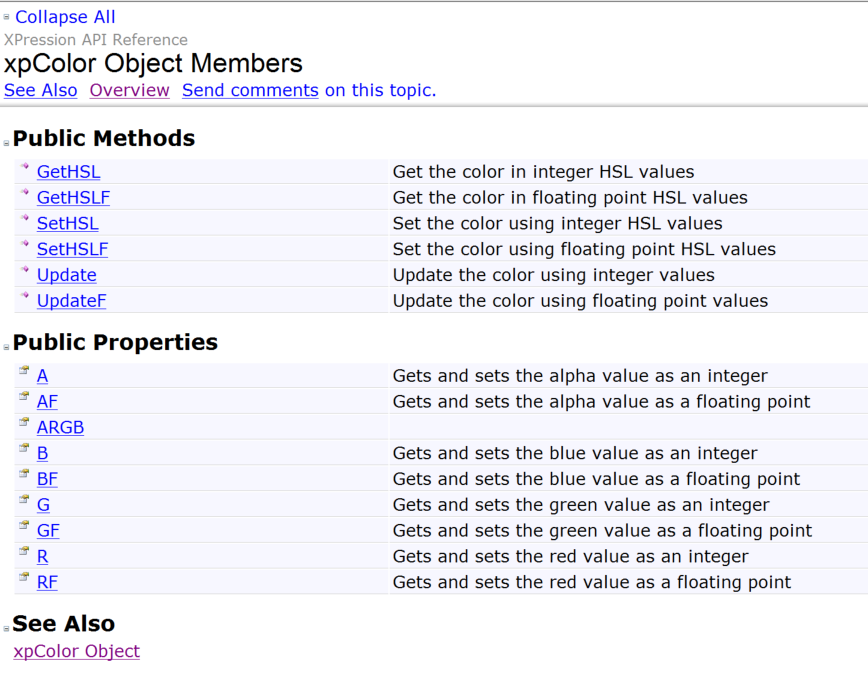The image size is (868, 693).
Task: Click the method icon beside SetHSLF
Action: coord(26,245)
